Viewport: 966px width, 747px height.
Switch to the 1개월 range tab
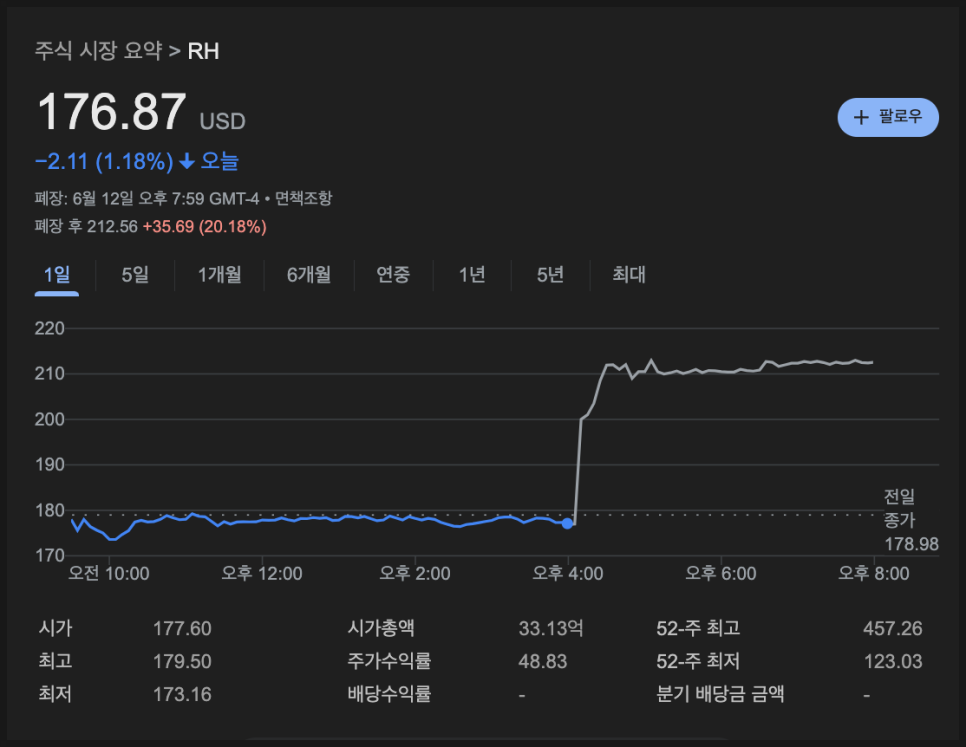[219, 275]
